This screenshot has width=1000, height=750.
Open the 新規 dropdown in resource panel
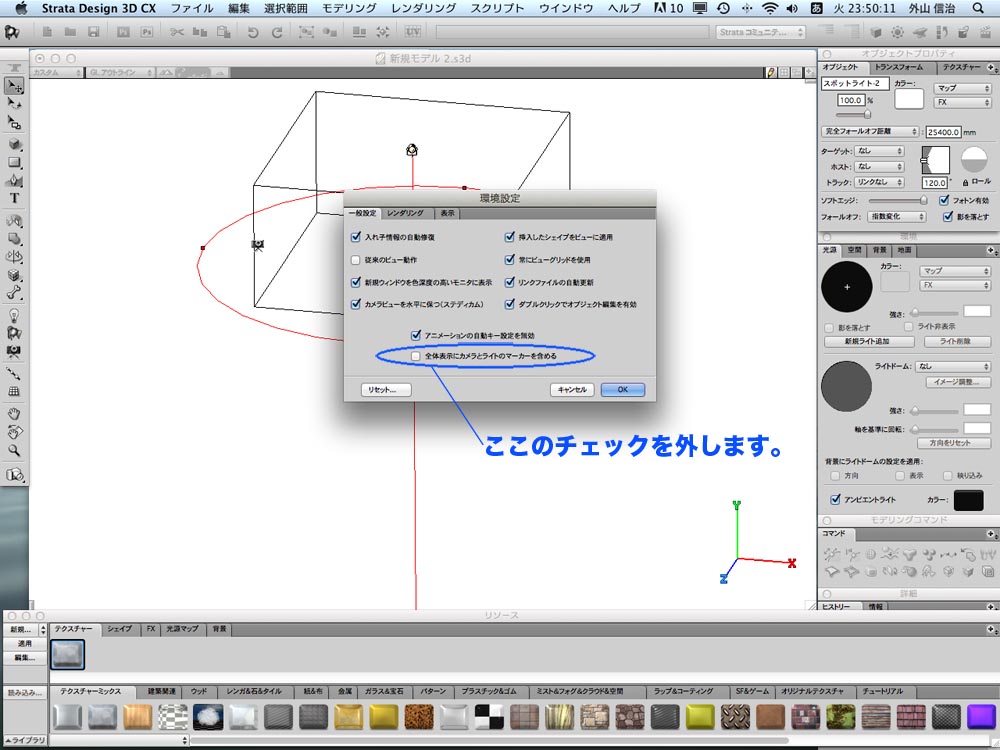point(26,629)
